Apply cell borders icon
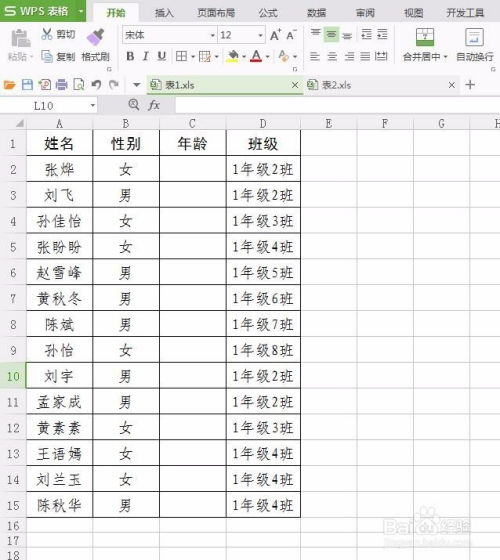 coord(181,56)
